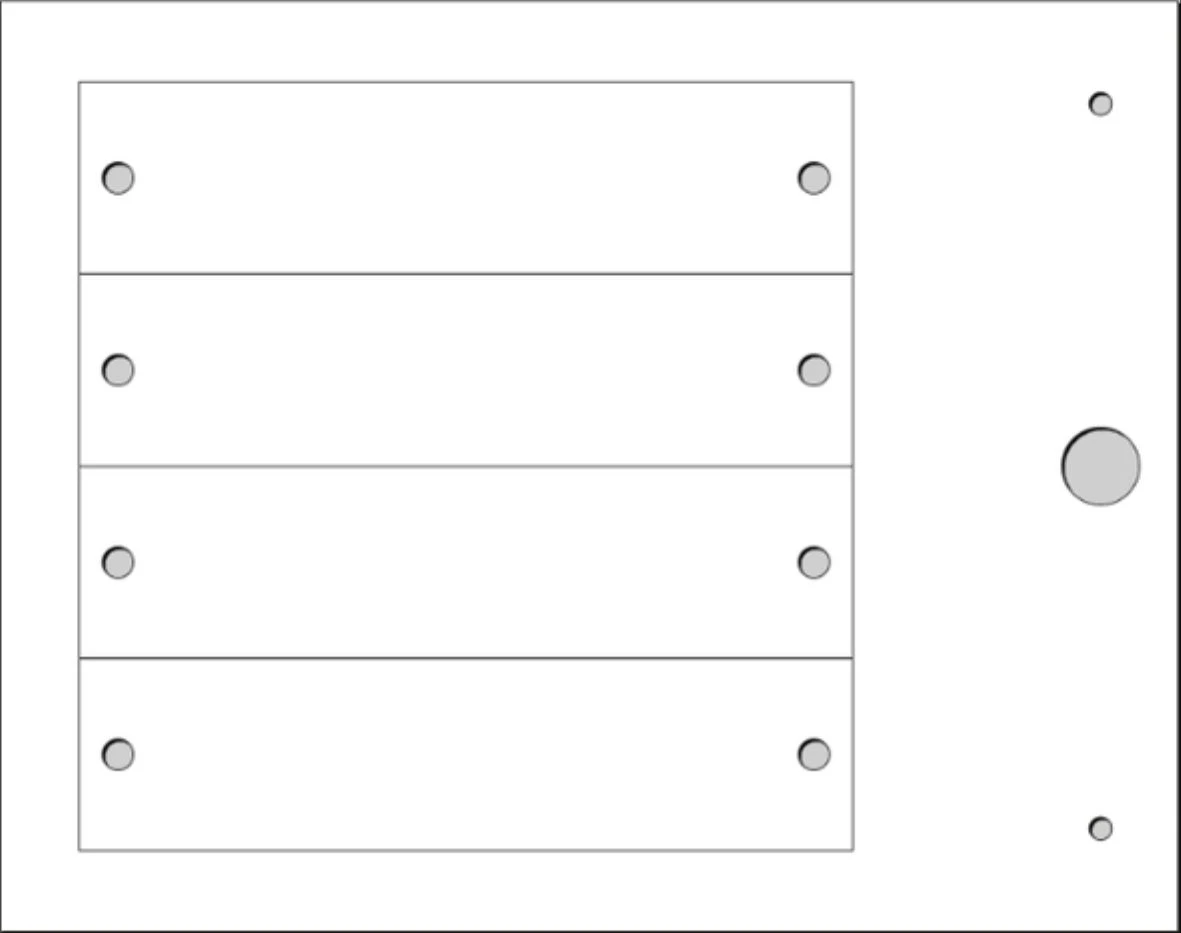Click the divider between third and fourth rows
This screenshot has height=933, width=1181.
pos(466,658)
